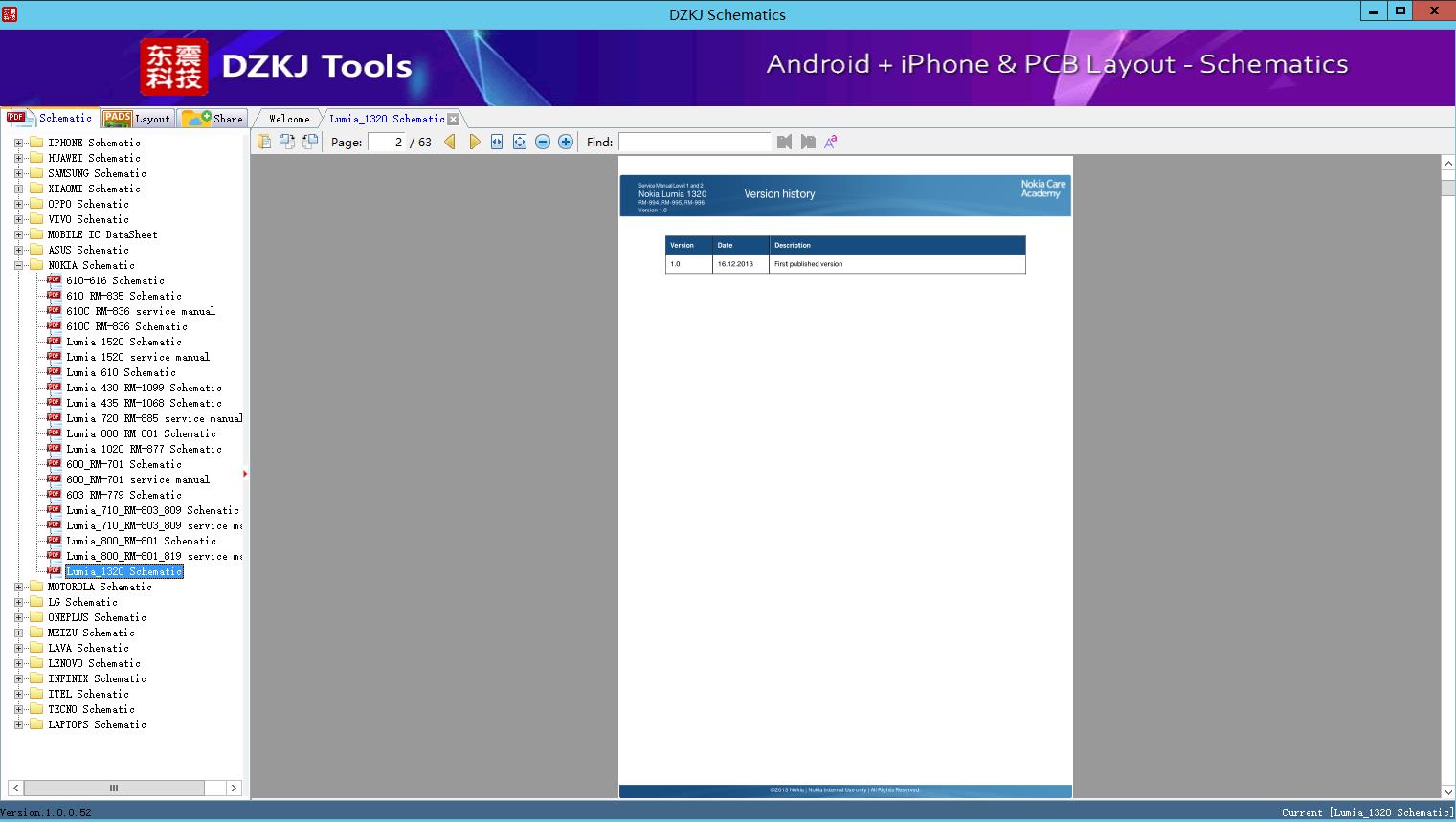1456x822 pixels.
Task: Expand the ASUS Schematic folder
Action: (18, 250)
